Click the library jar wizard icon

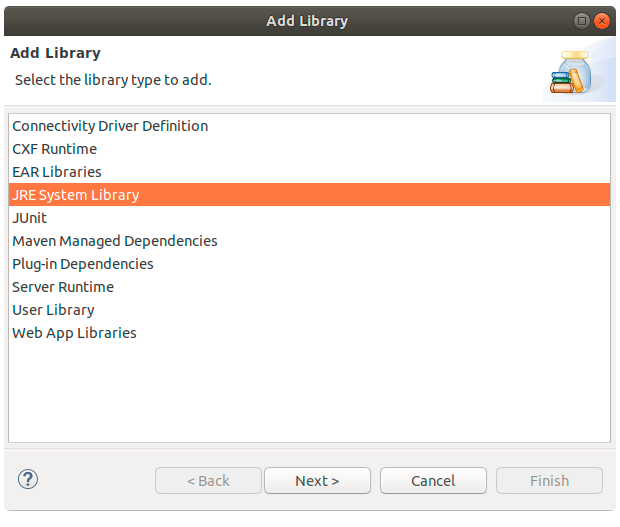pos(571,72)
